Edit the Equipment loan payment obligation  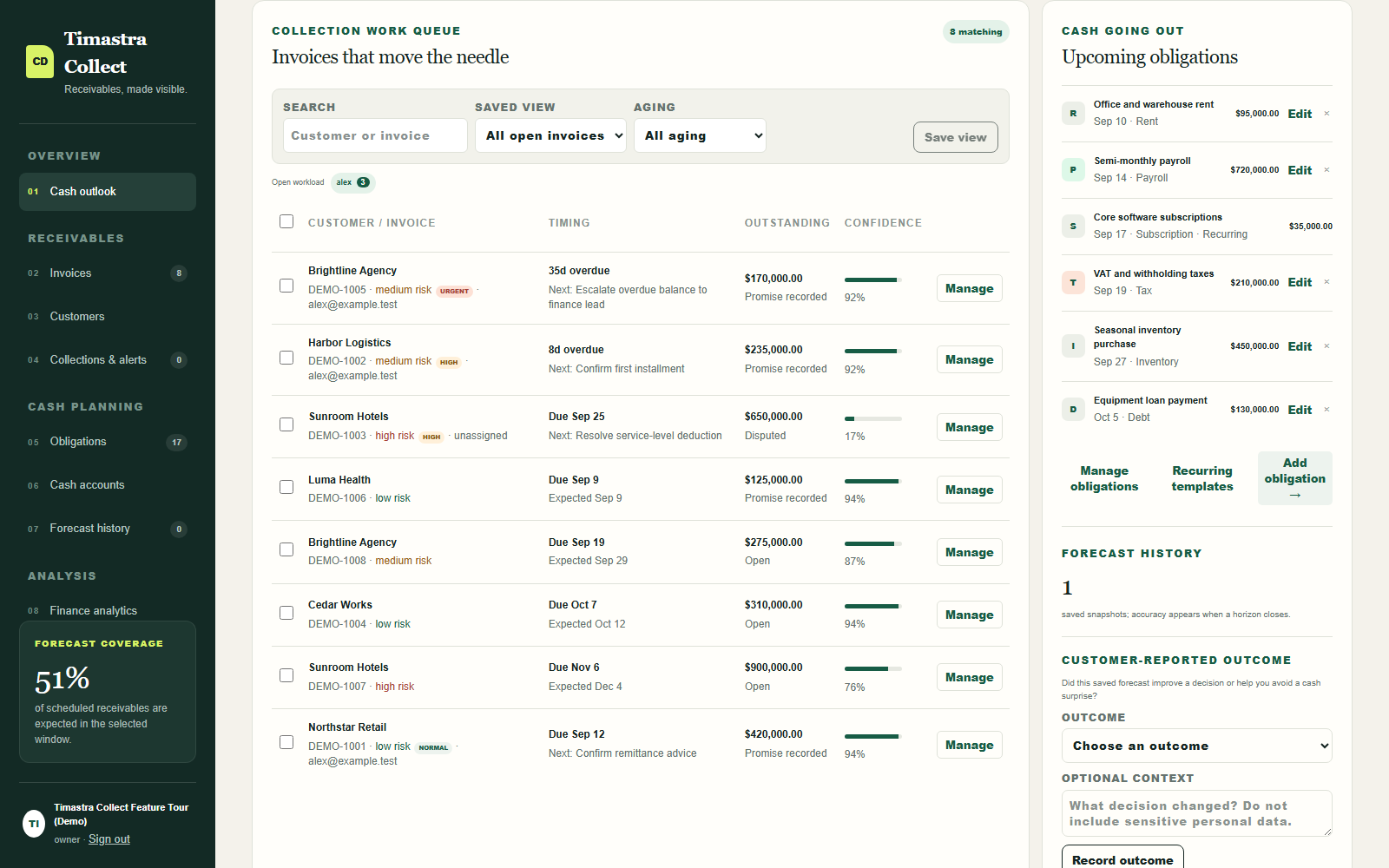(1300, 410)
